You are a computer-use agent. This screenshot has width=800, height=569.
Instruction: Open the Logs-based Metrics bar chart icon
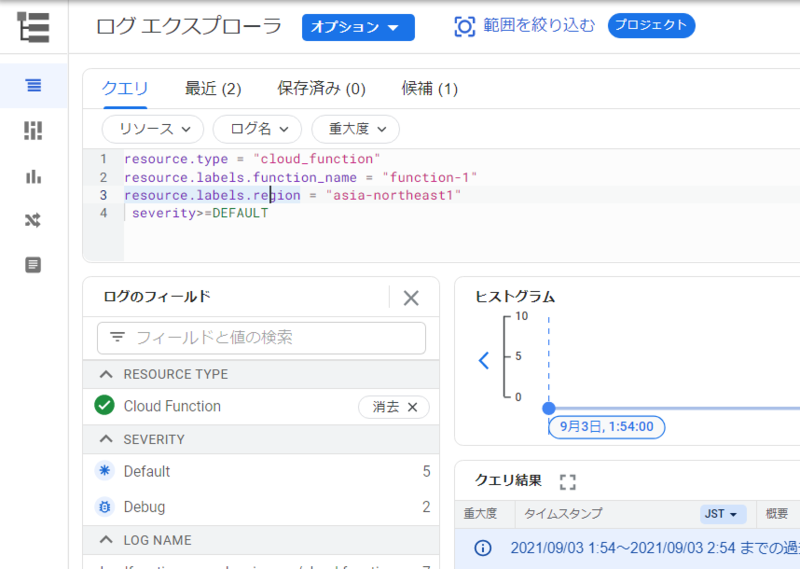(34, 177)
